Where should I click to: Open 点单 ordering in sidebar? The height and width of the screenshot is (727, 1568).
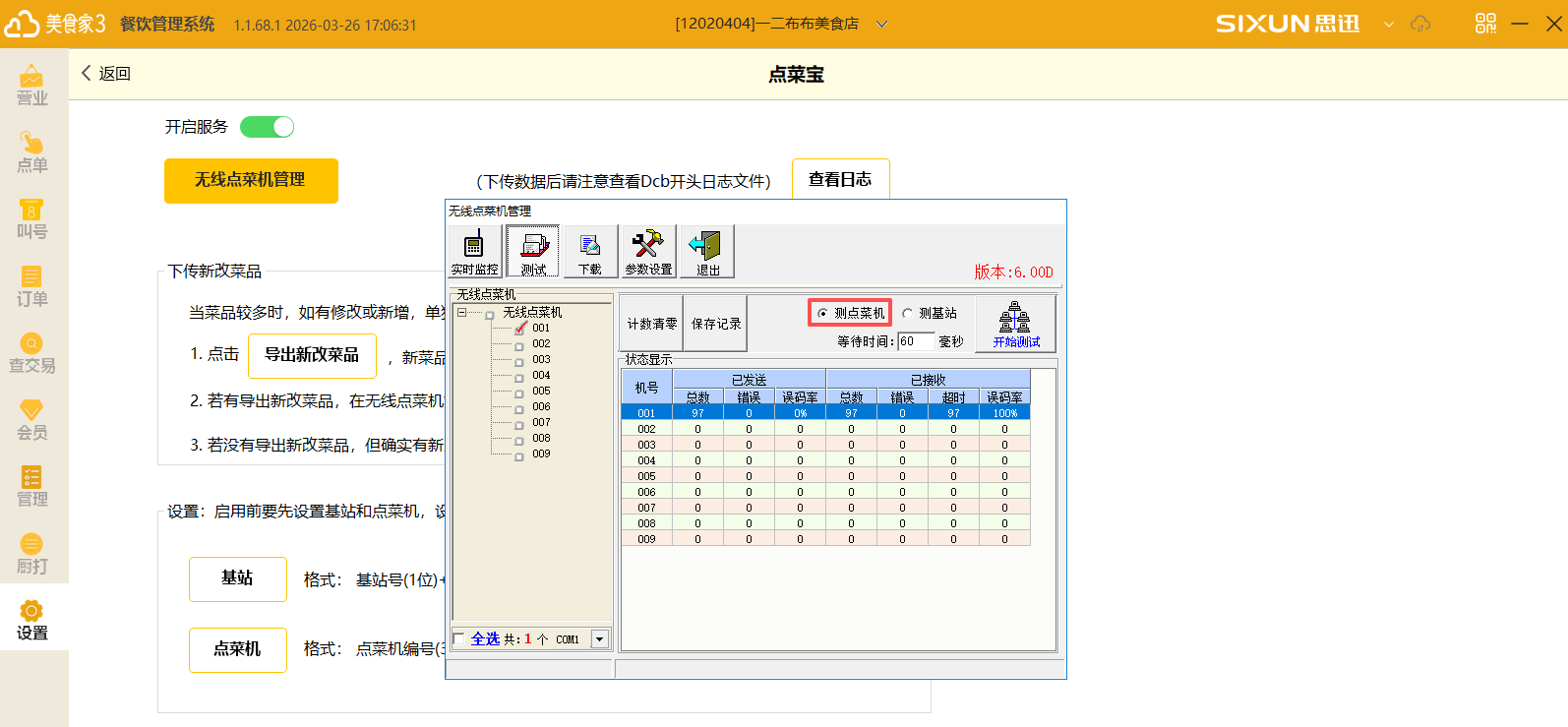point(32,152)
